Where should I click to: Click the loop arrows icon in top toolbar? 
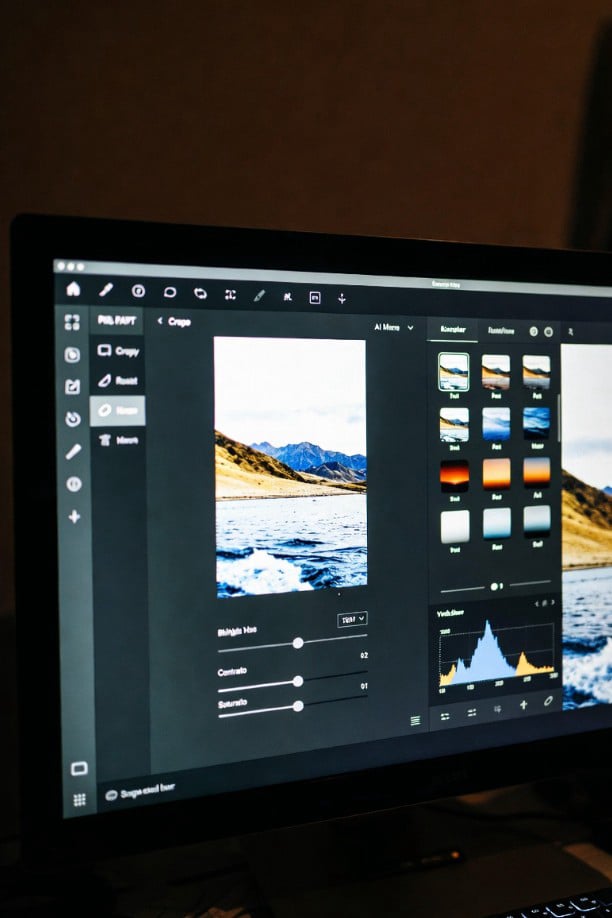pos(201,293)
